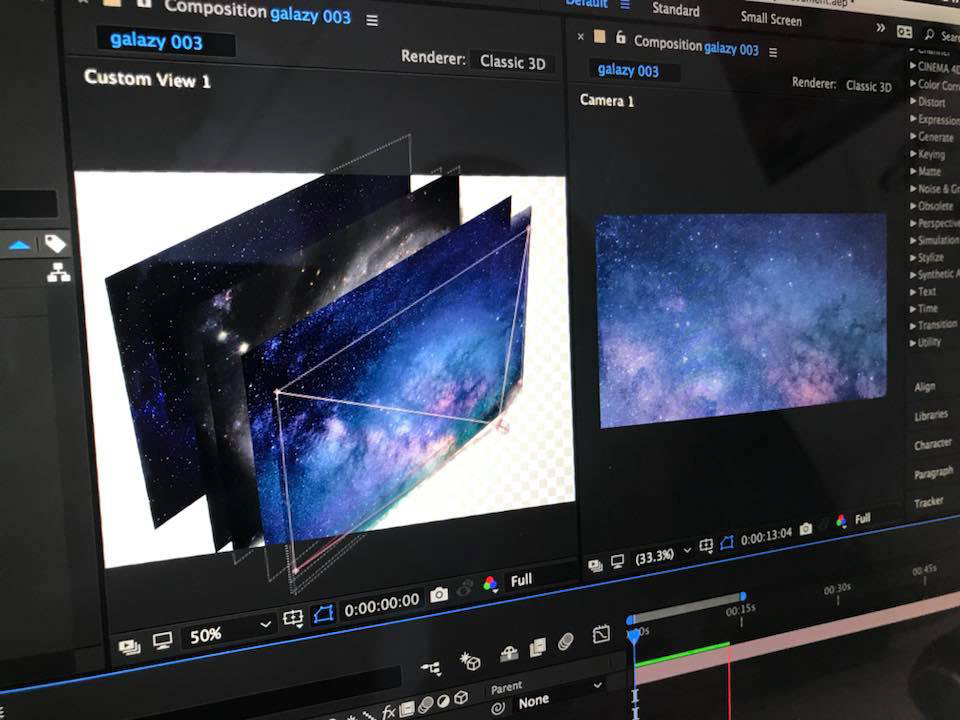Show more workspaces via the double chevron
The width and height of the screenshot is (960, 720).
click(880, 28)
